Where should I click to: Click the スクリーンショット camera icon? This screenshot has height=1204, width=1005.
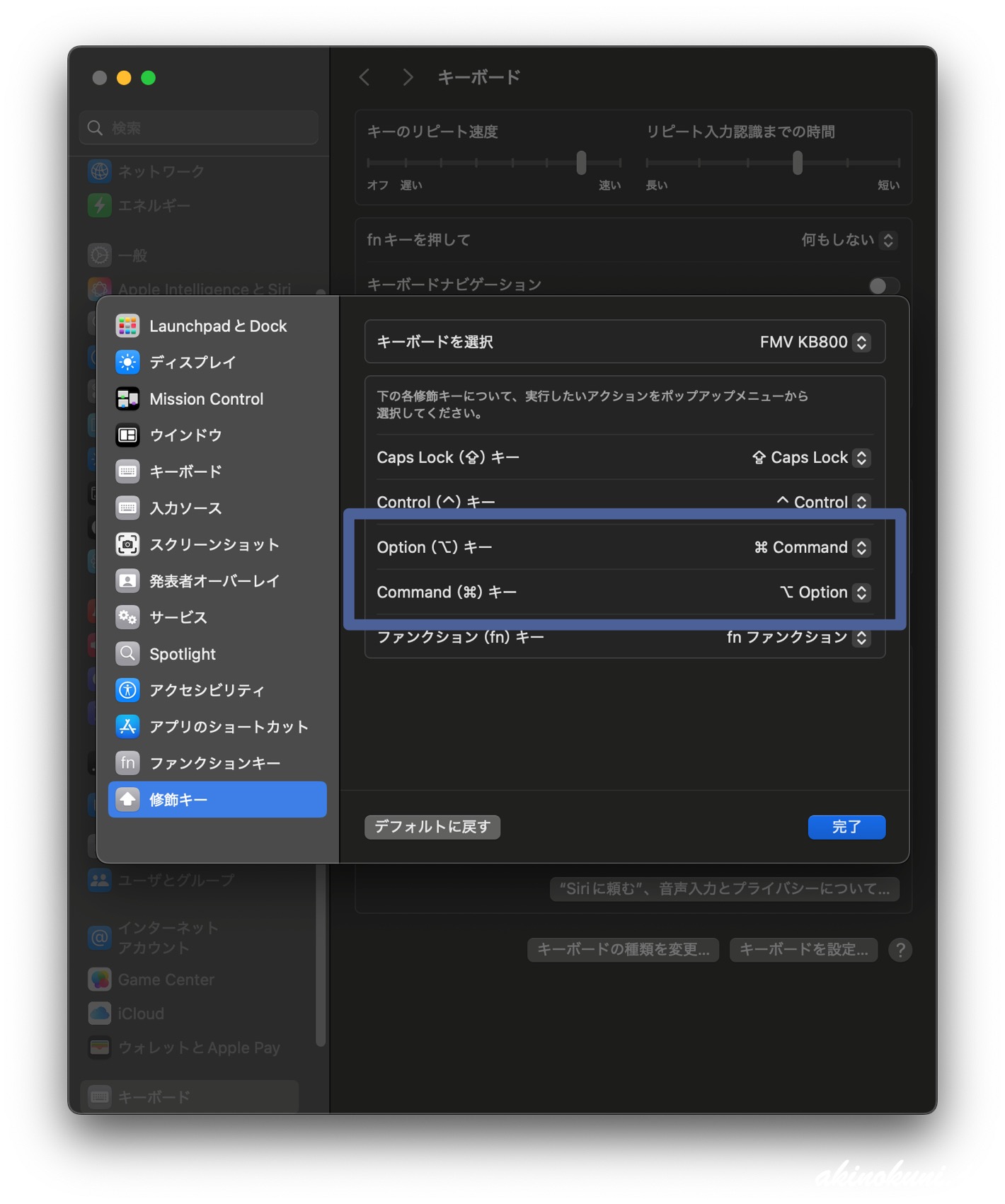pyautogui.click(x=127, y=544)
